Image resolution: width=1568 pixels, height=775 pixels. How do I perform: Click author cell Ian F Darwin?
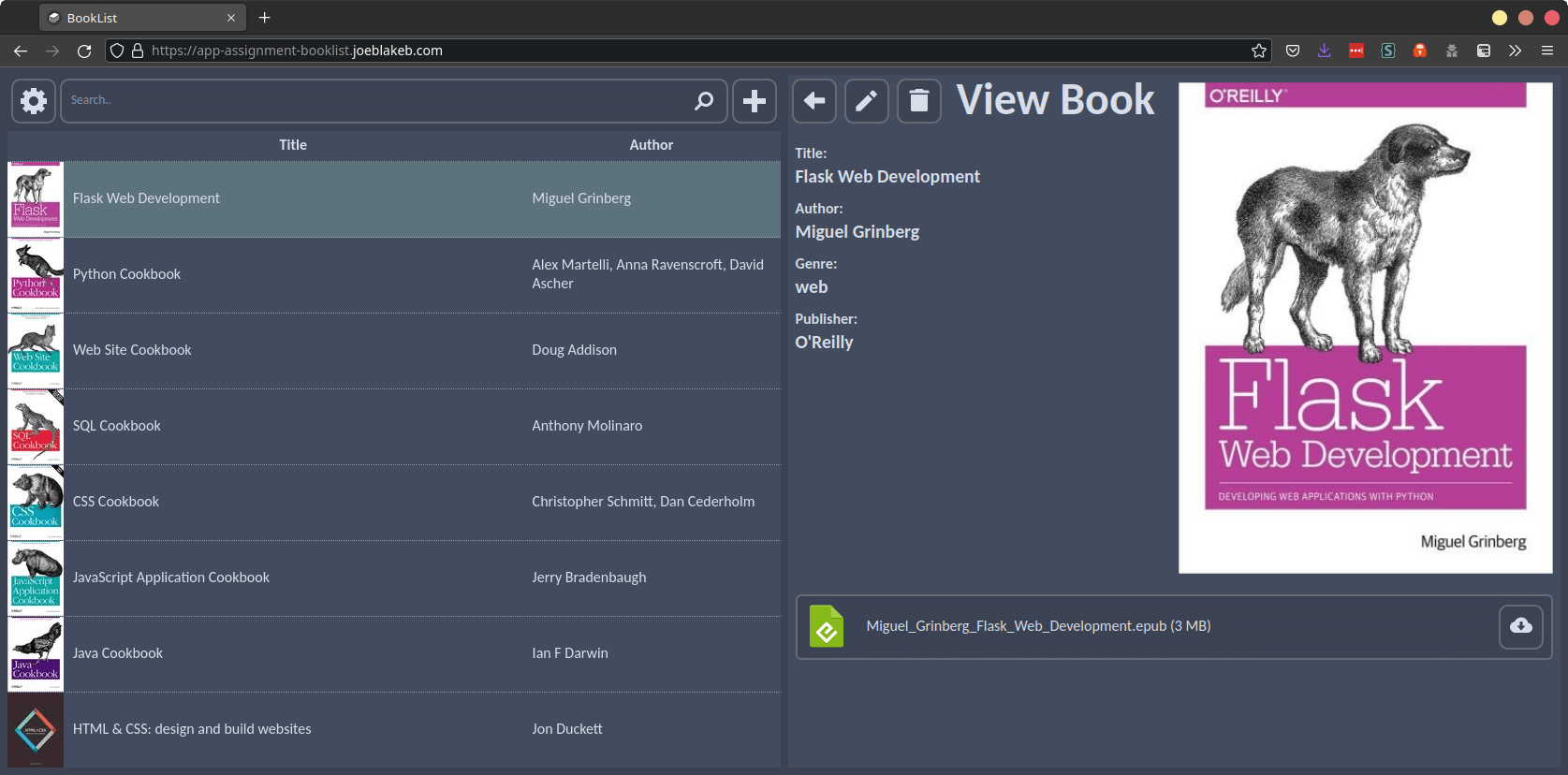tap(570, 653)
